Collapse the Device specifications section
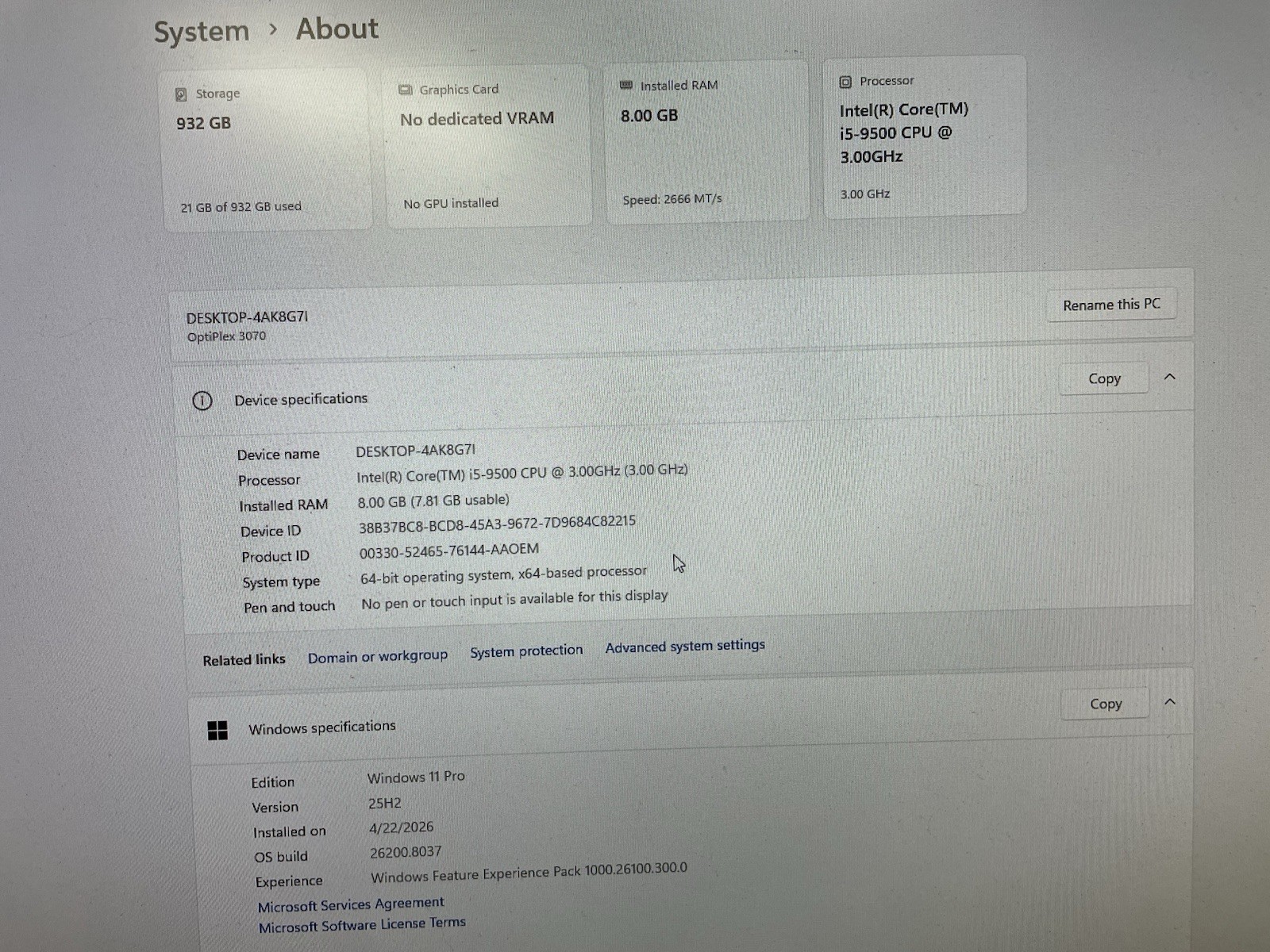 point(1169,377)
